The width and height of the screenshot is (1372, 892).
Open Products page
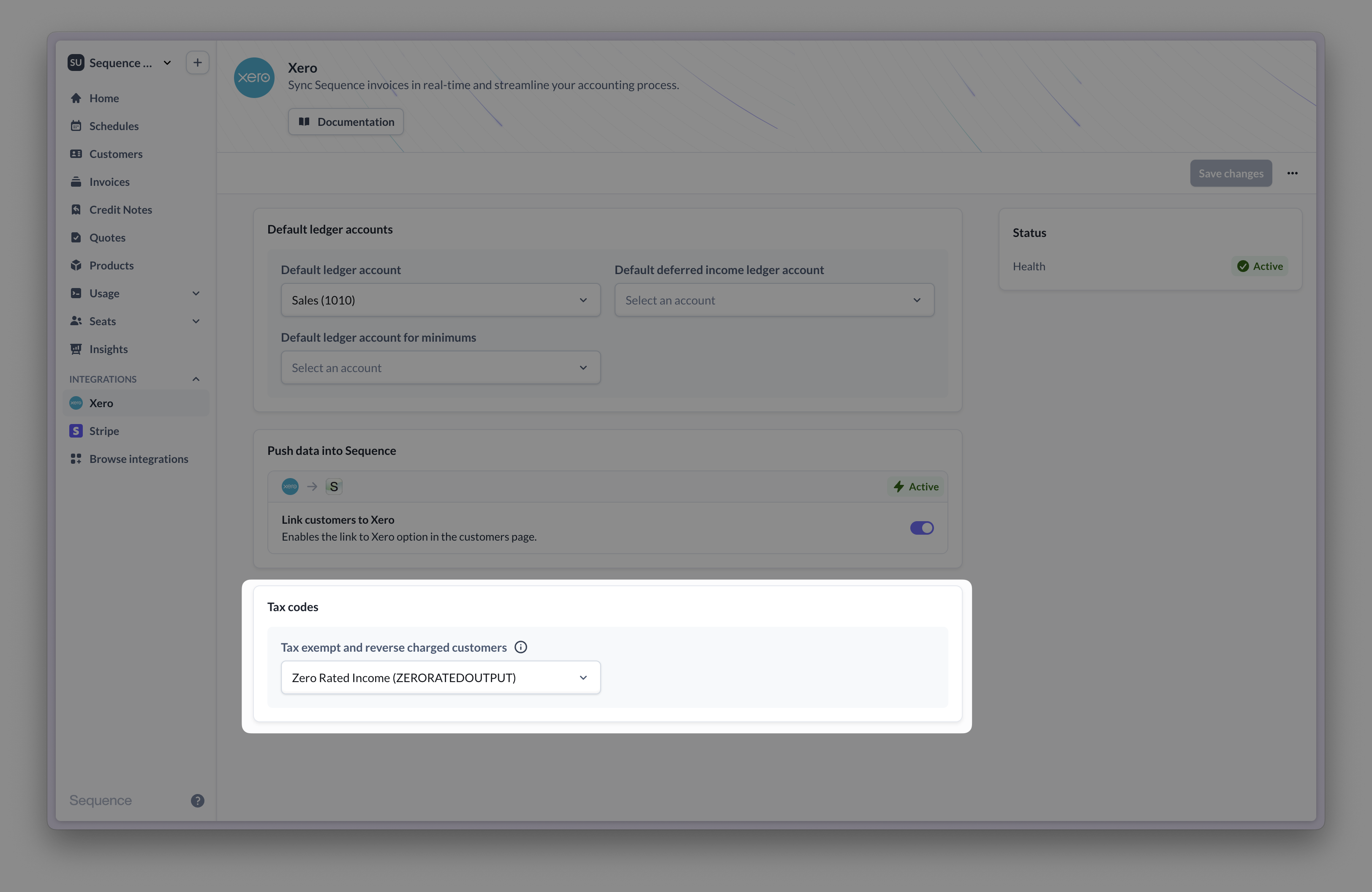click(x=136, y=265)
